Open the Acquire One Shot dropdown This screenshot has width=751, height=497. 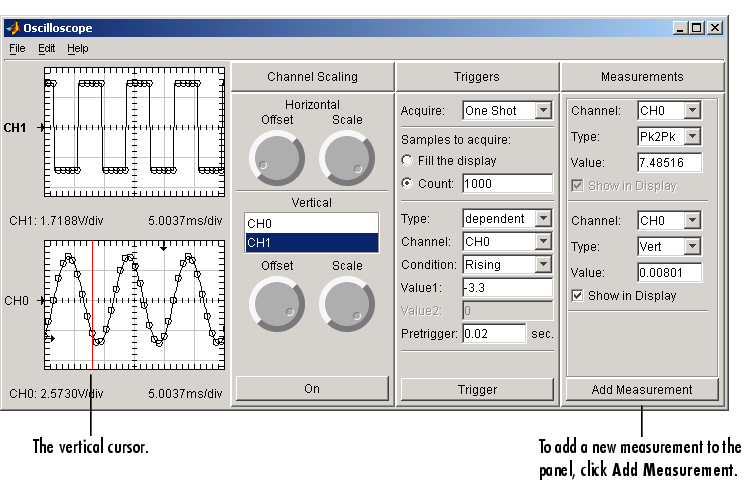[x=507, y=111]
